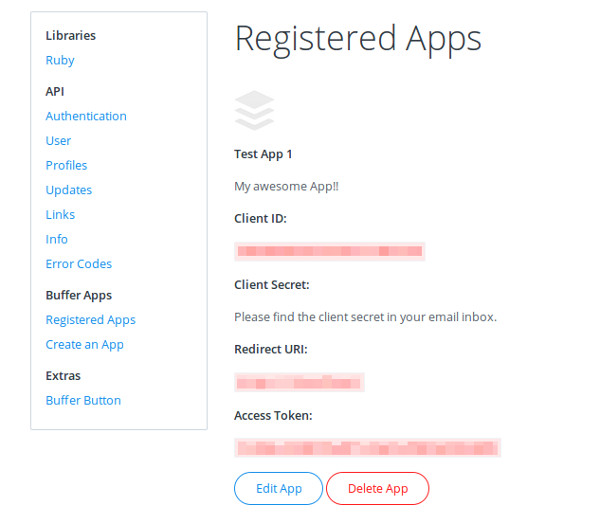Navigate to the Links page
Viewport: 600px width, 524px height.
pos(60,214)
